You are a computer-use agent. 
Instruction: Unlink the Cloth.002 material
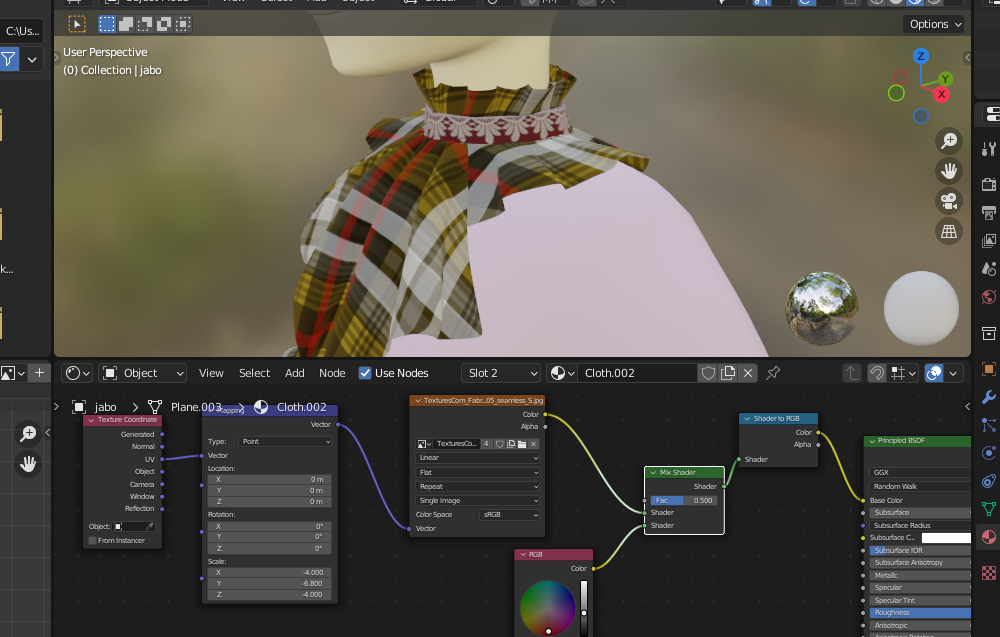coord(748,373)
